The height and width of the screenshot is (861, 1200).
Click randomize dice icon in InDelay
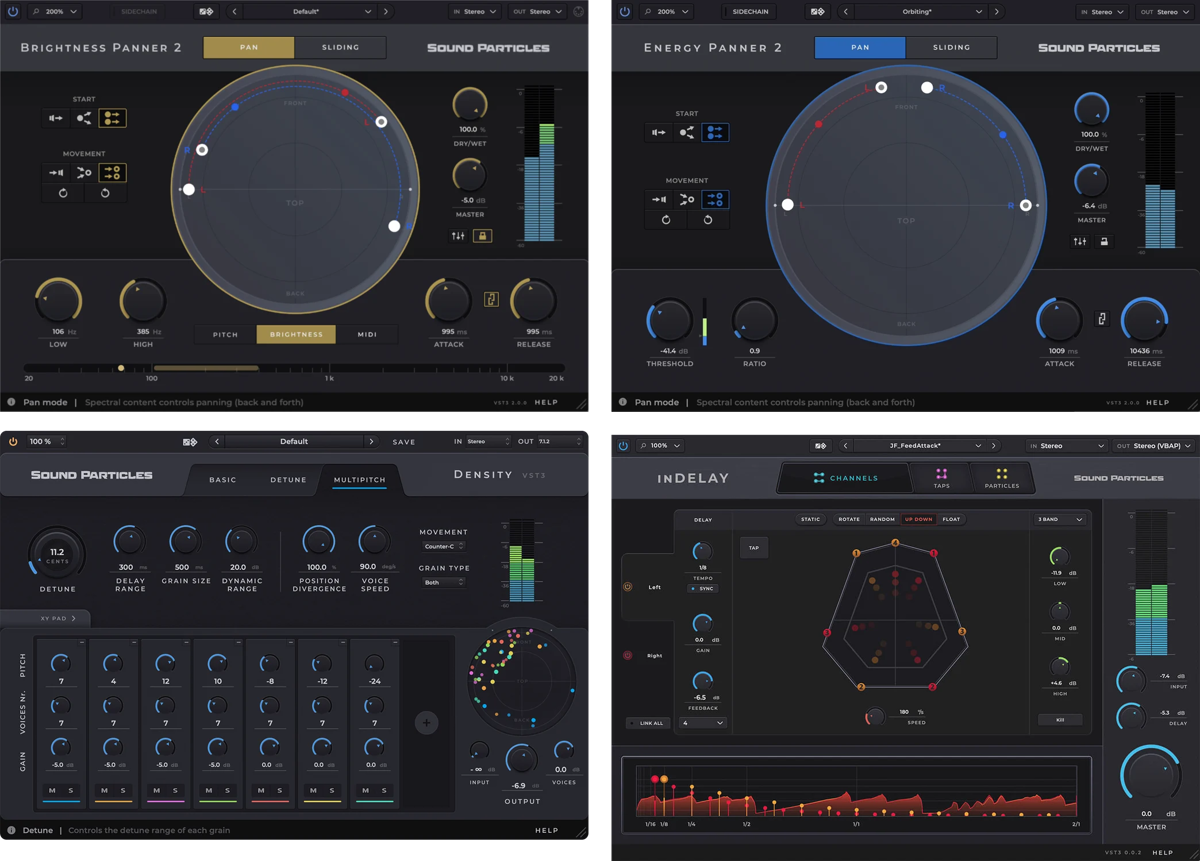click(x=821, y=445)
